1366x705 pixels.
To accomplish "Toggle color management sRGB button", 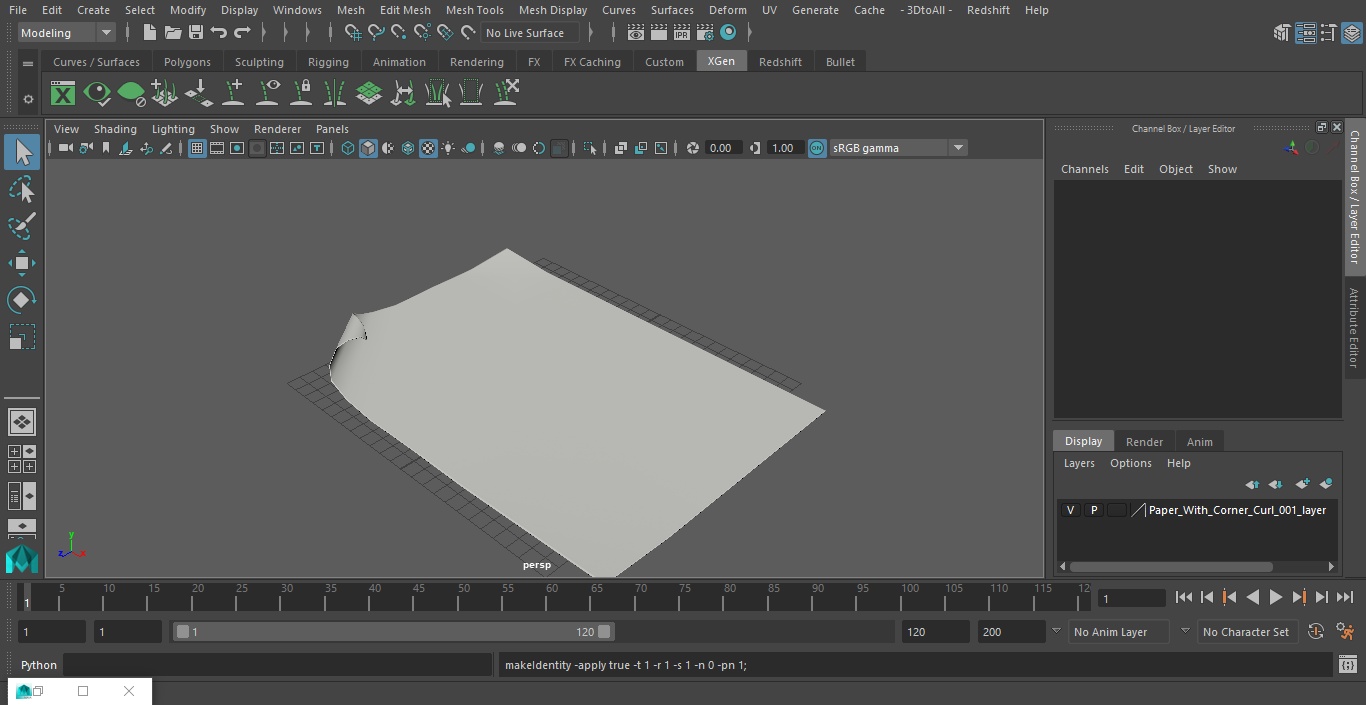I will click(x=817, y=148).
